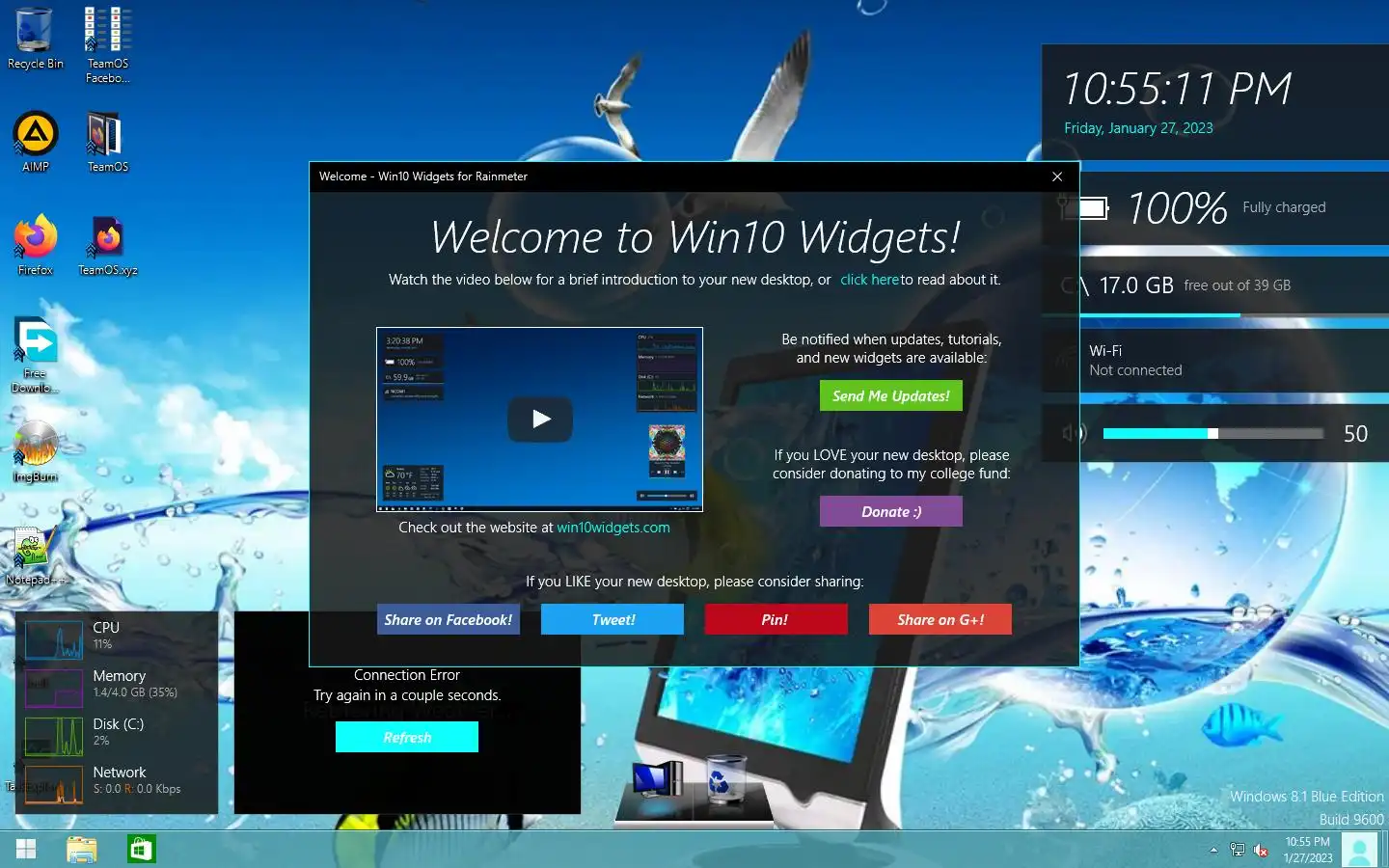
Task: Click the network tray icon
Action: coord(1238,850)
